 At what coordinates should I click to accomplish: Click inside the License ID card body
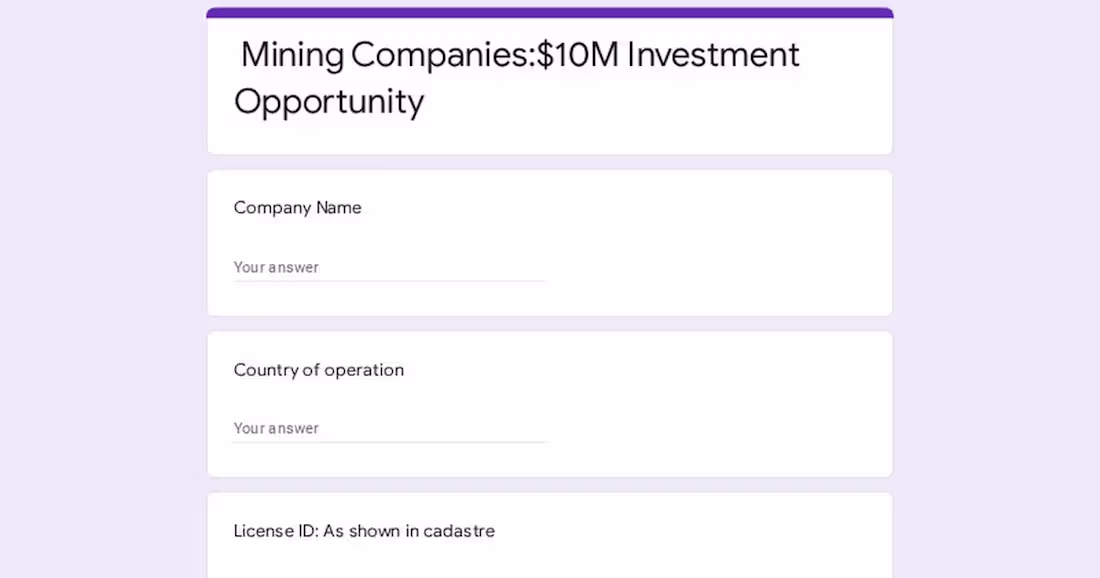pyautogui.click(x=549, y=560)
